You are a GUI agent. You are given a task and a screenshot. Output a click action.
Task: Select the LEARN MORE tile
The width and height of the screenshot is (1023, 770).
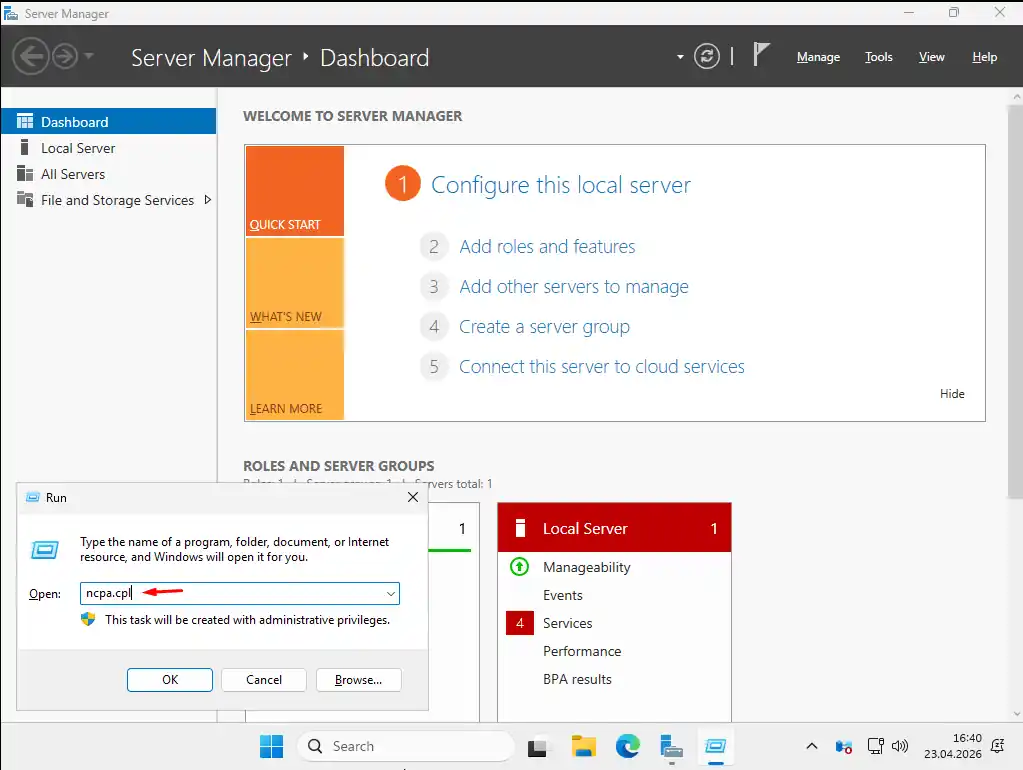[x=295, y=375]
